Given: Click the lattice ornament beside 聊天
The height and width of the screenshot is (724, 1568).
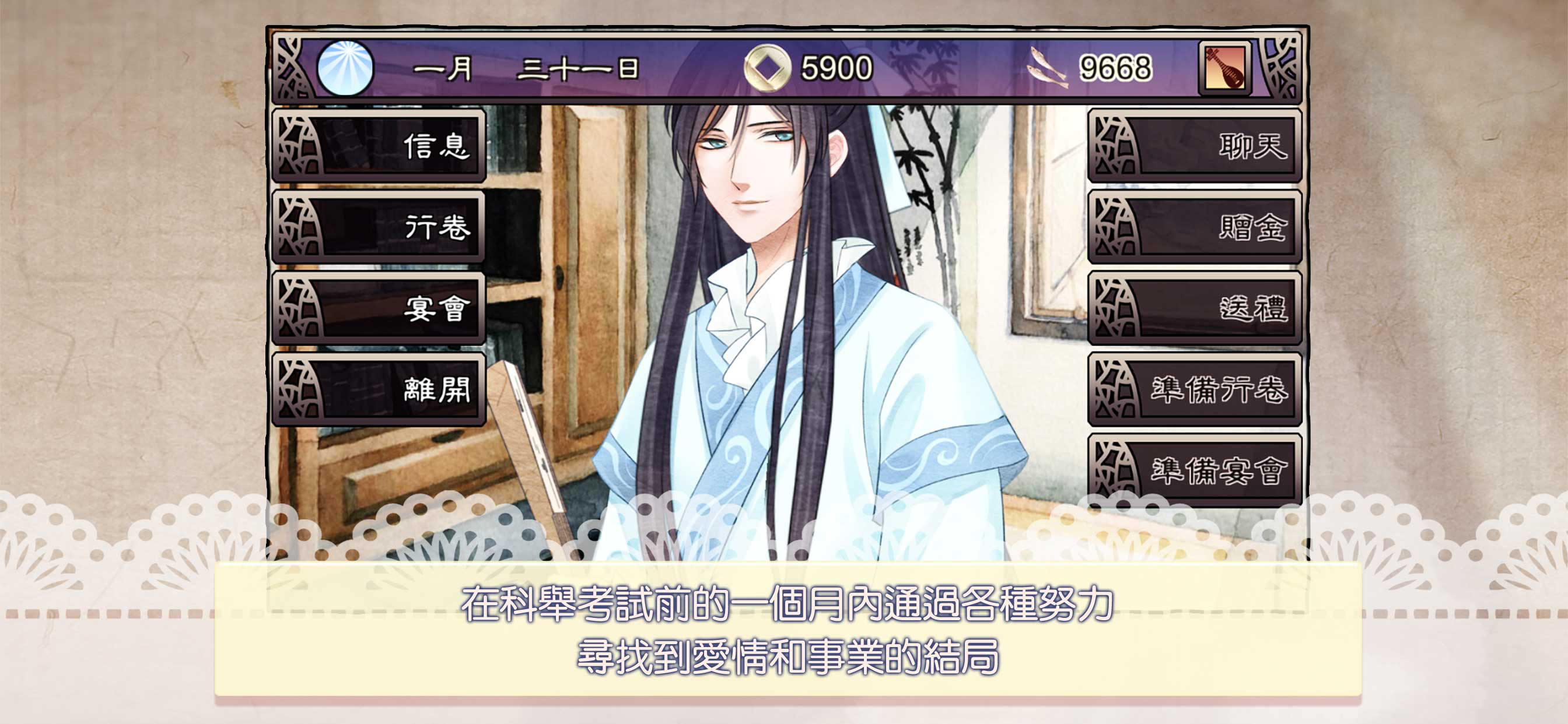Looking at the screenshot, I should (1115, 145).
